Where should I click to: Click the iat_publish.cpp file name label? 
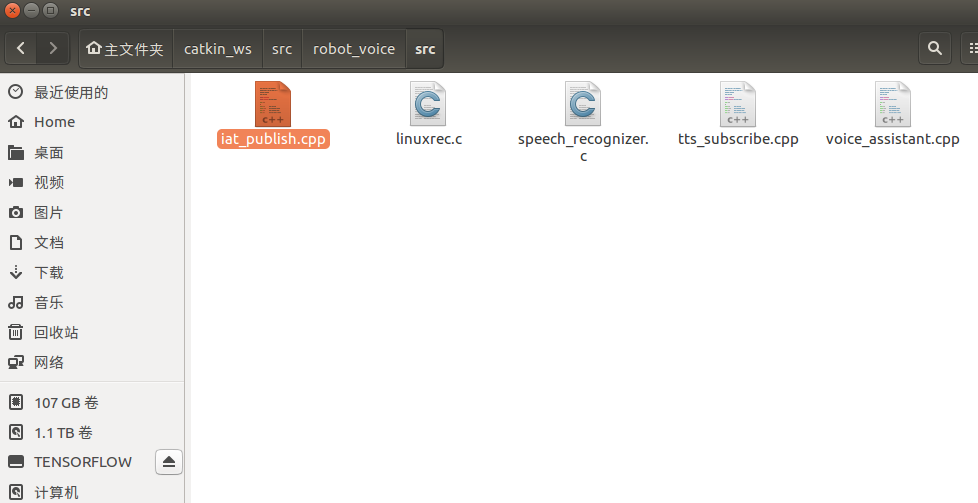point(273,139)
